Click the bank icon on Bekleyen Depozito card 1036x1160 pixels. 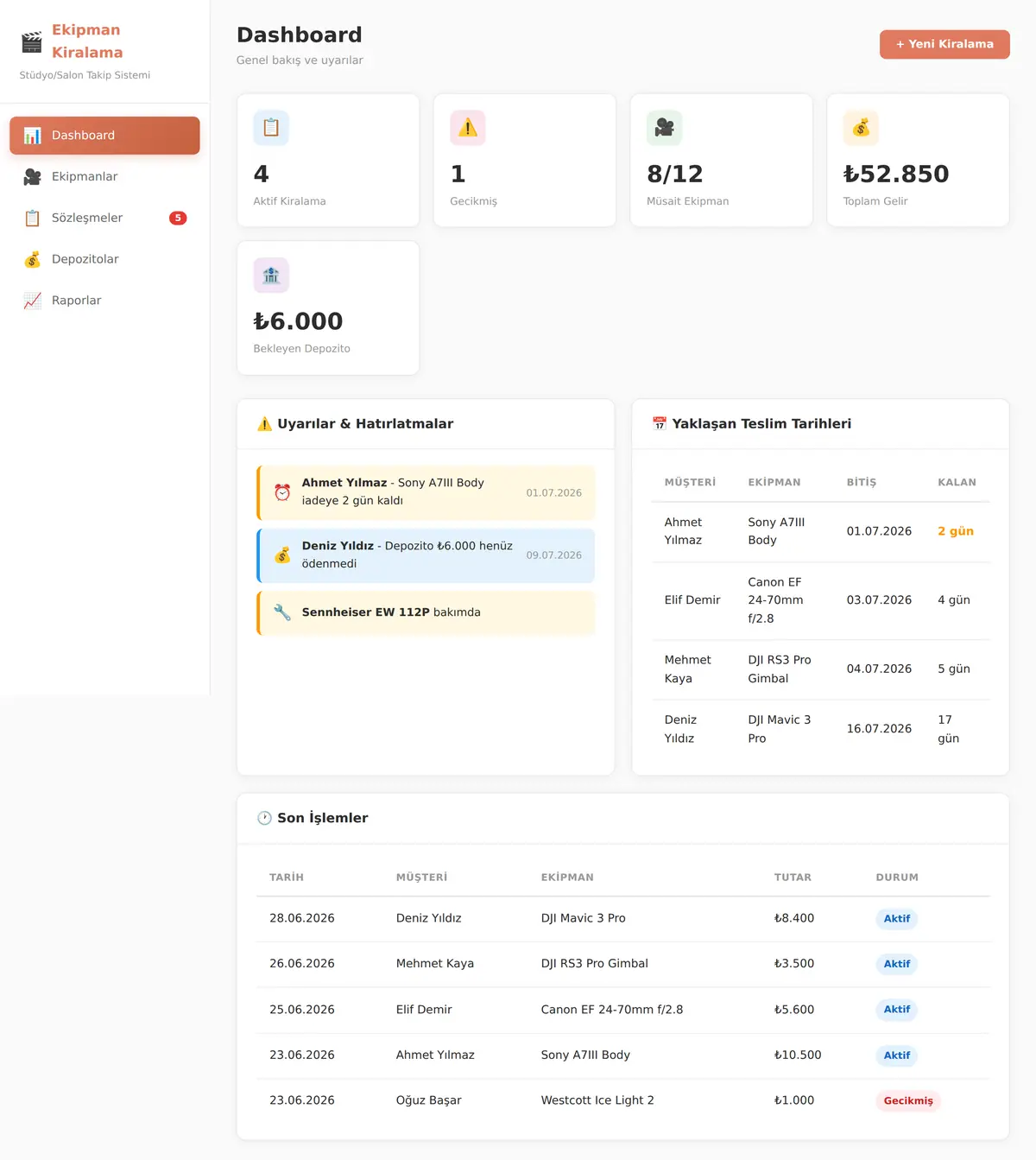[271, 276]
